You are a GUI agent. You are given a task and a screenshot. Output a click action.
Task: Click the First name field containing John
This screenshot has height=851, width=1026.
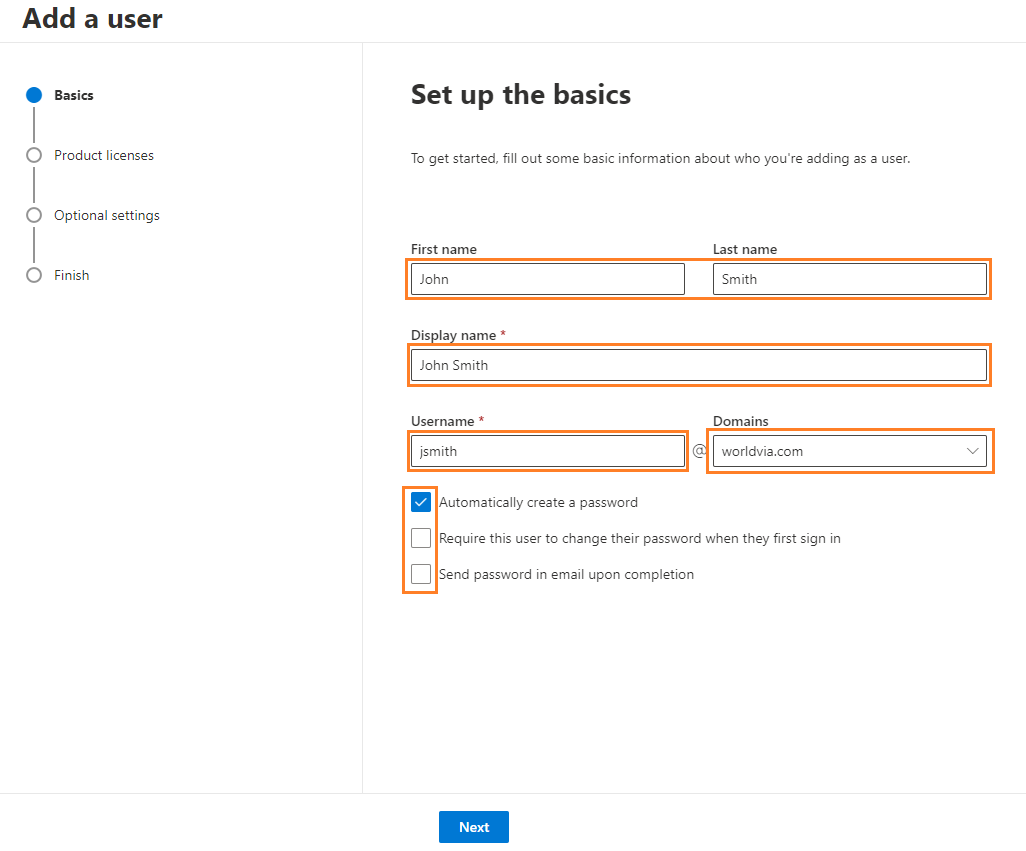(x=548, y=279)
